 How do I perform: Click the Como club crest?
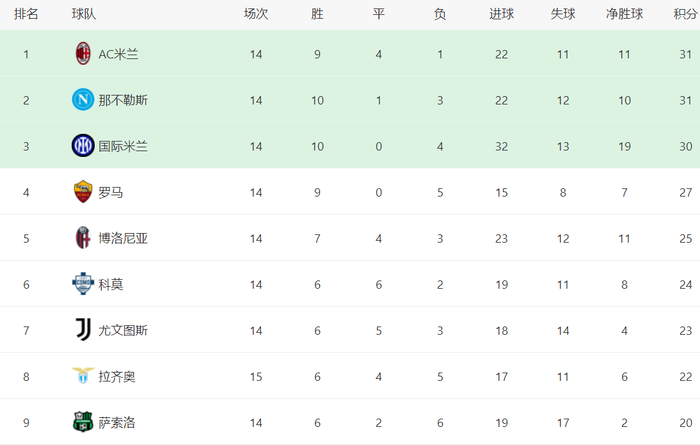tap(83, 284)
